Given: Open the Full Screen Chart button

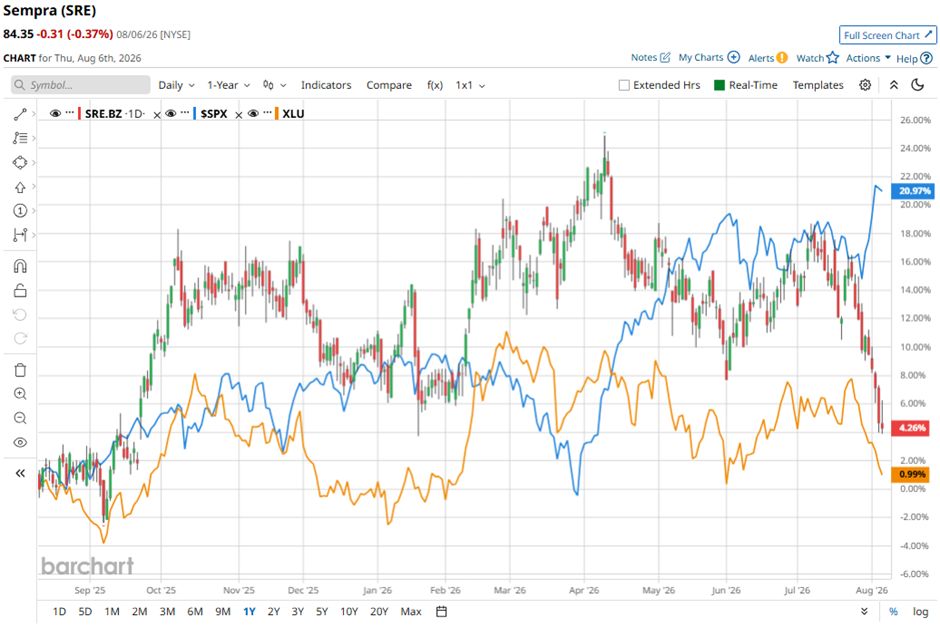Looking at the screenshot, I should click(888, 35).
